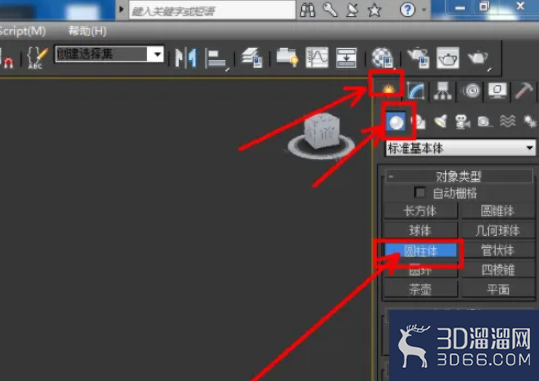539x381 pixels.
Task: Open the wrench subscription tools icon
Action: (330, 10)
